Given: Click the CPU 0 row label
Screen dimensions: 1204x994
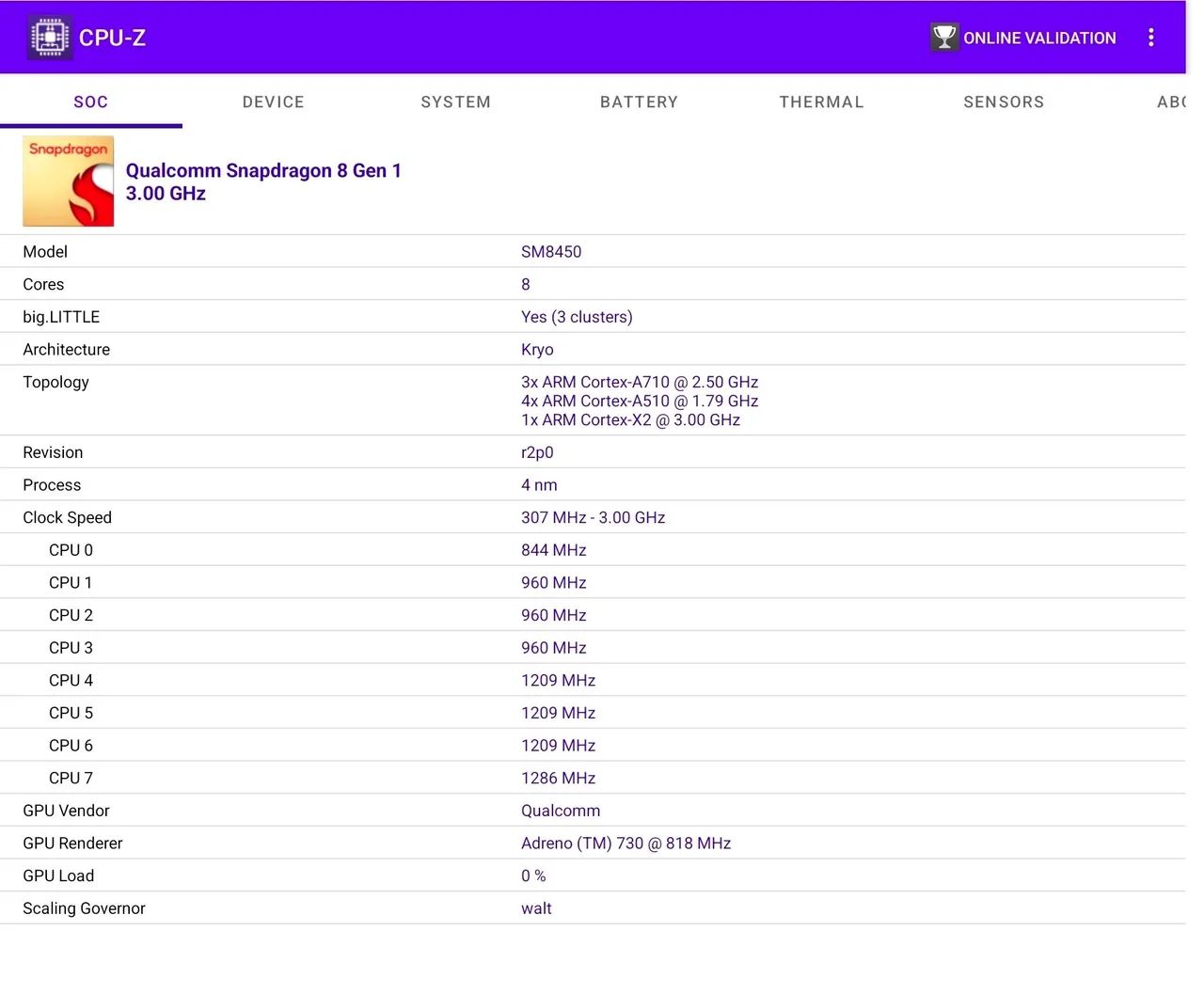Looking at the screenshot, I should 71,550.
